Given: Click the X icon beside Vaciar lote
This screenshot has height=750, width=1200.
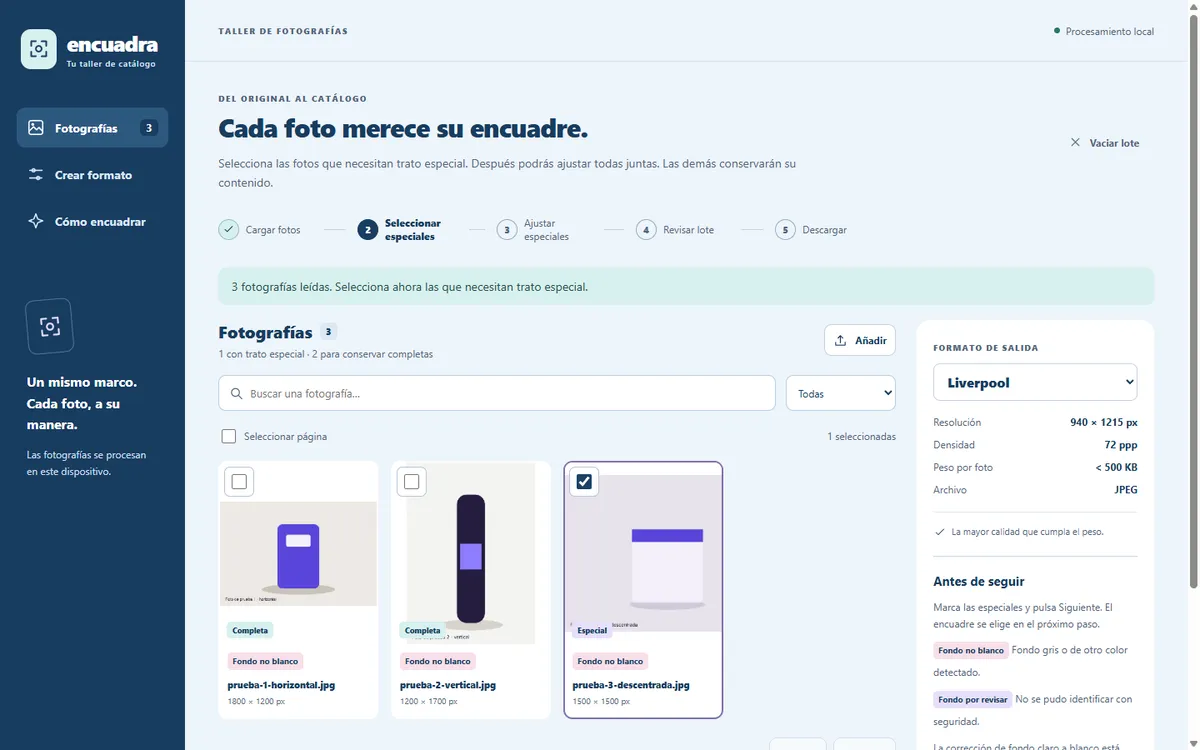Looking at the screenshot, I should coord(1075,143).
